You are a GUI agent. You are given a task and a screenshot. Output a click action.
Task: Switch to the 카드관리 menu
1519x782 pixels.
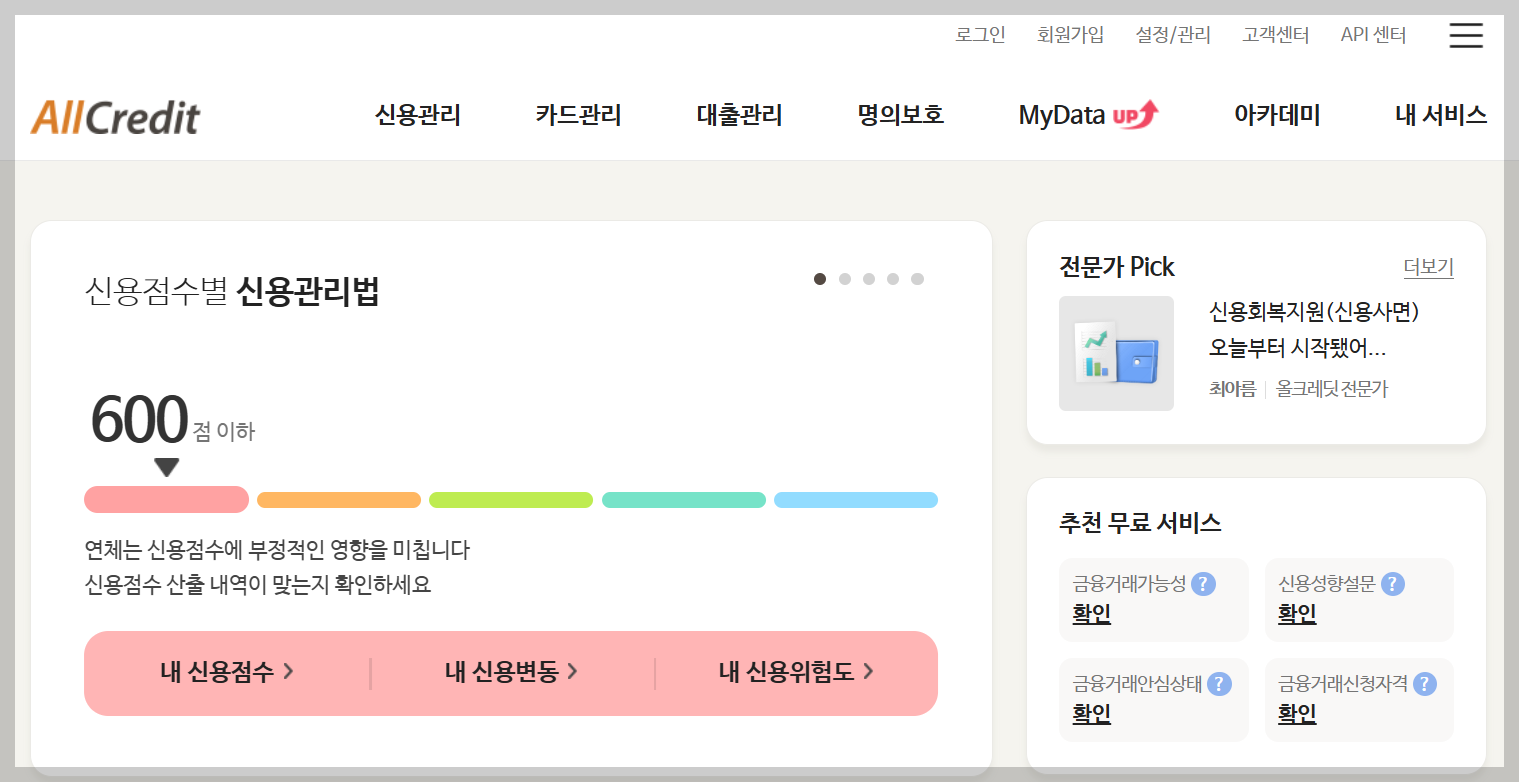coord(578,115)
